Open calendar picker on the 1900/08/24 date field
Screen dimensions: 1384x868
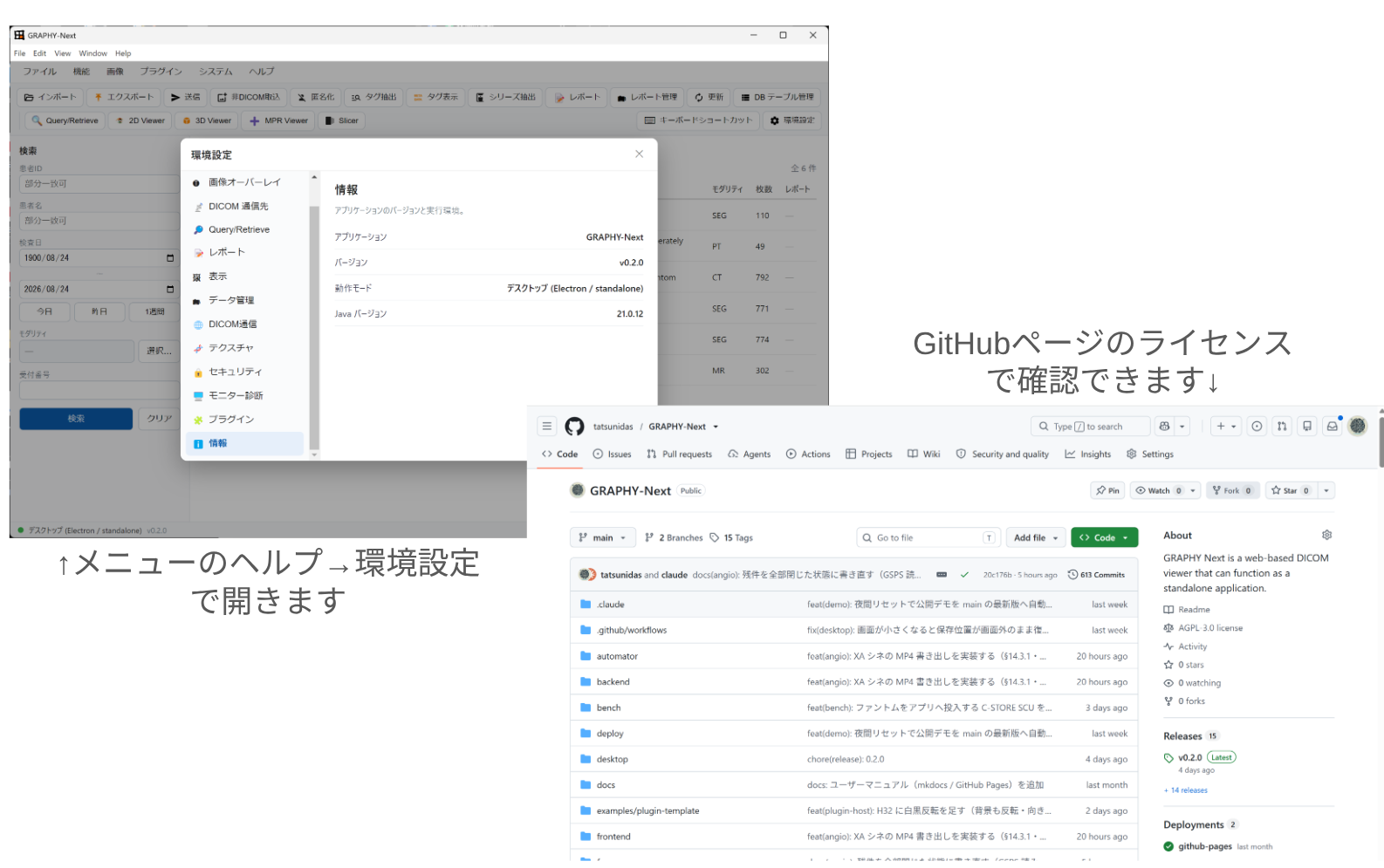pos(170,258)
